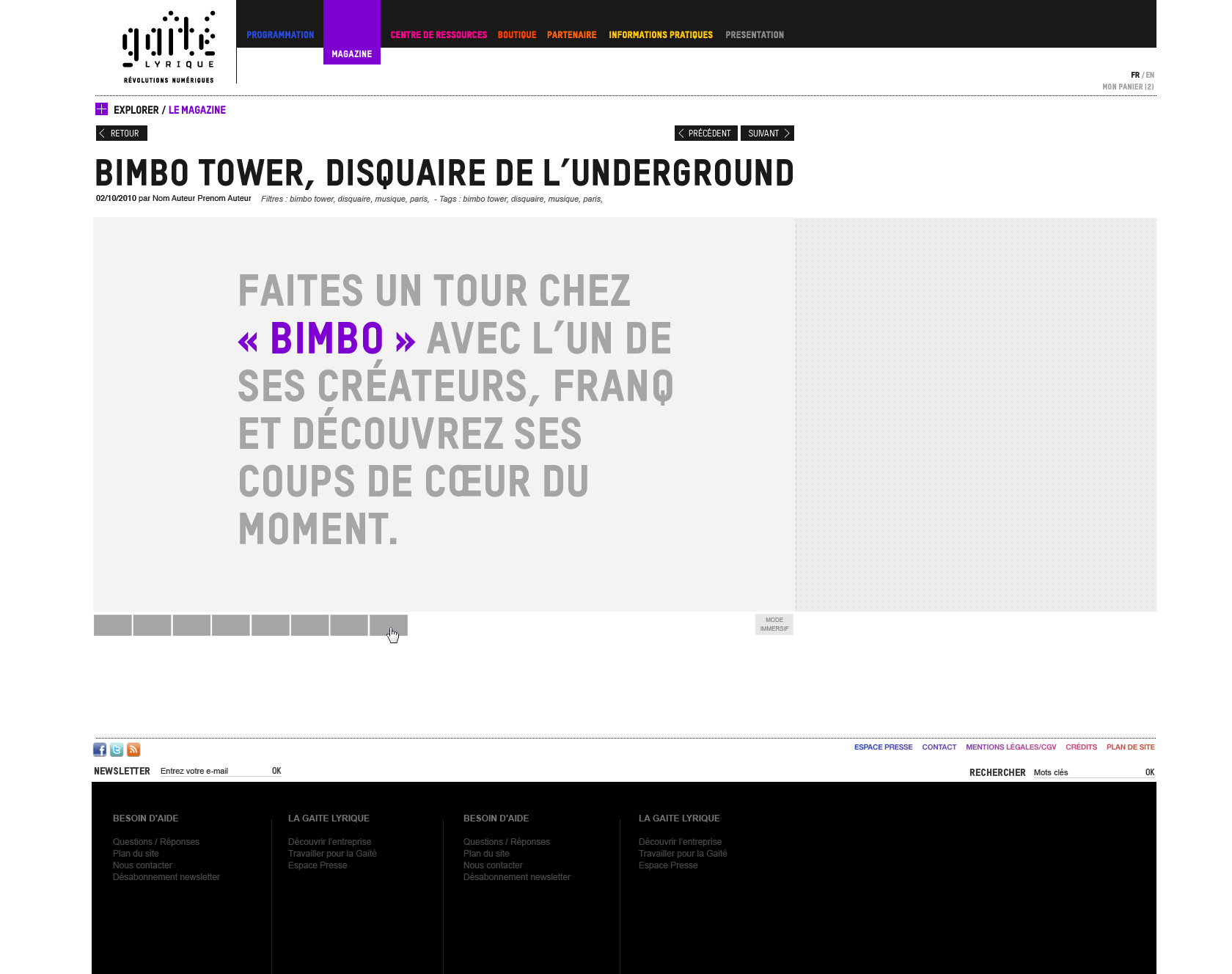Submit newsletter with OK button
The image size is (1232, 974).
click(276, 771)
